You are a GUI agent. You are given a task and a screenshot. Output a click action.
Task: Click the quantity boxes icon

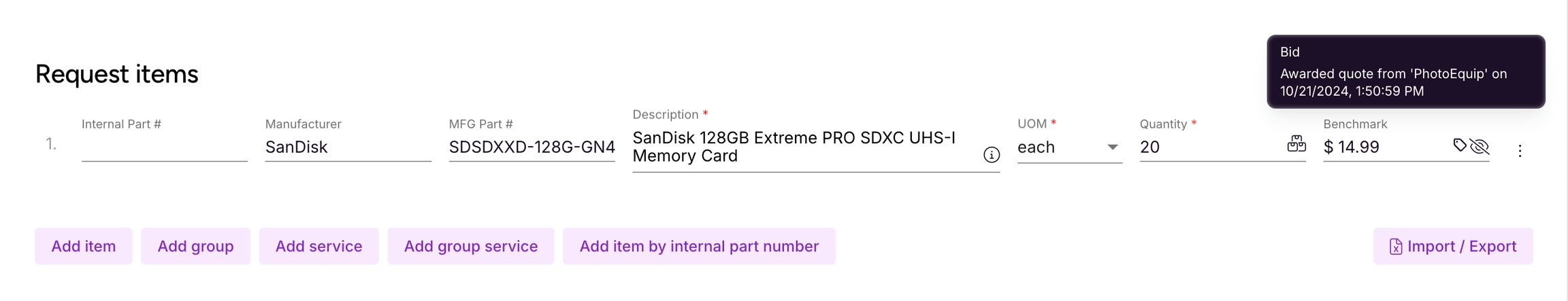tap(1296, 144)
